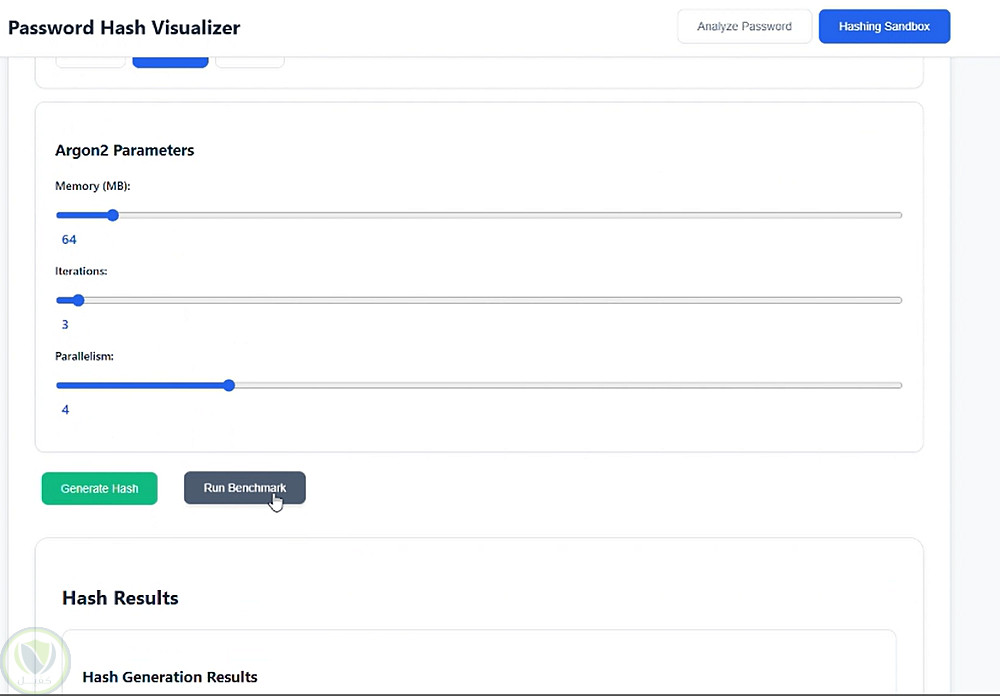Select the left partially hidden algorithm button
This screenshot has height=696, width=1000.
pos(90,62)
